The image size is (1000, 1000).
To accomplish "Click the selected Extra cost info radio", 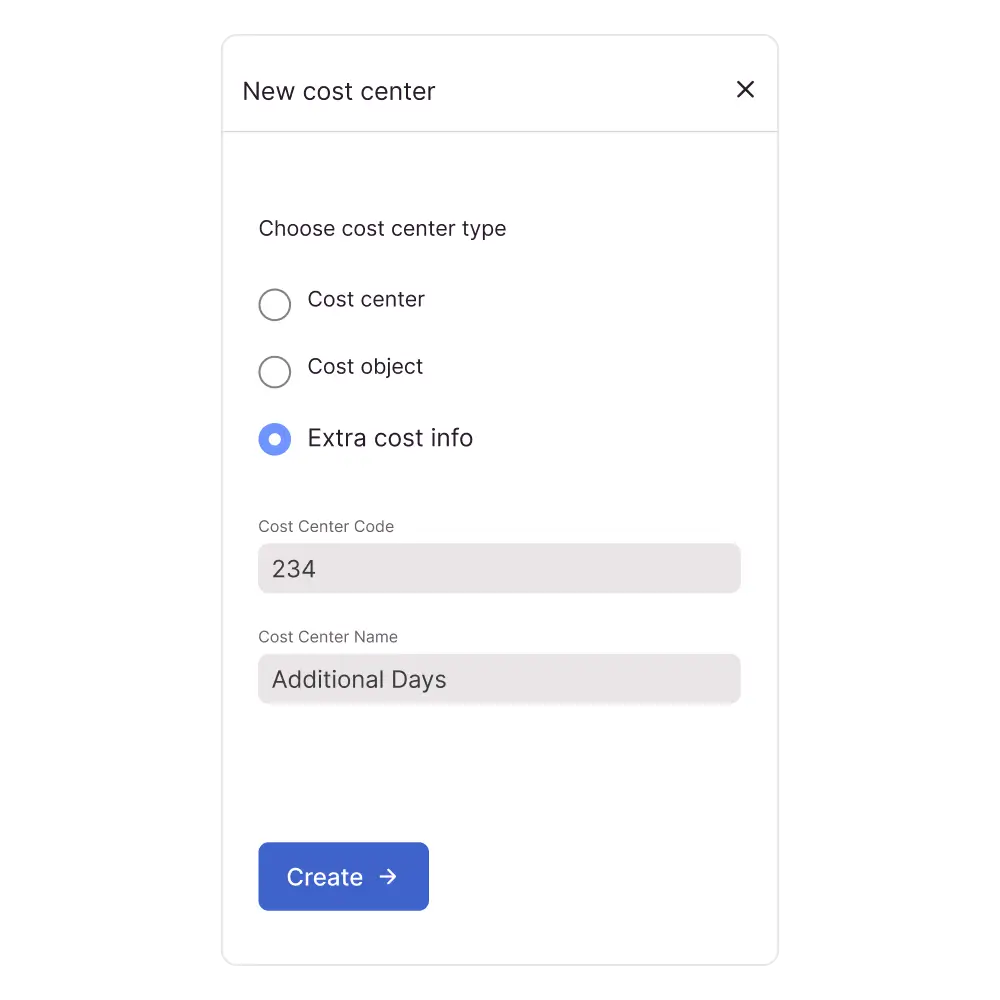I will pos(275,439).
